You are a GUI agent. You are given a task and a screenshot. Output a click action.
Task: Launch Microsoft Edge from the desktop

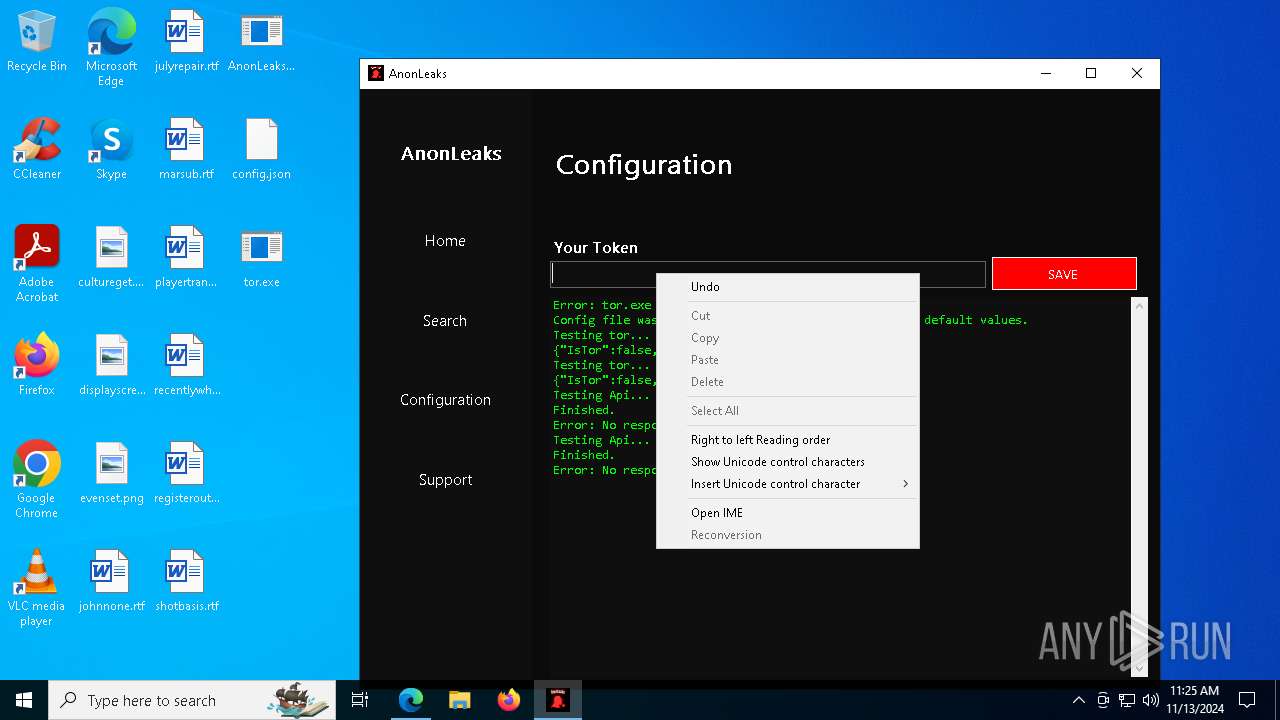[x=111, y=48]
